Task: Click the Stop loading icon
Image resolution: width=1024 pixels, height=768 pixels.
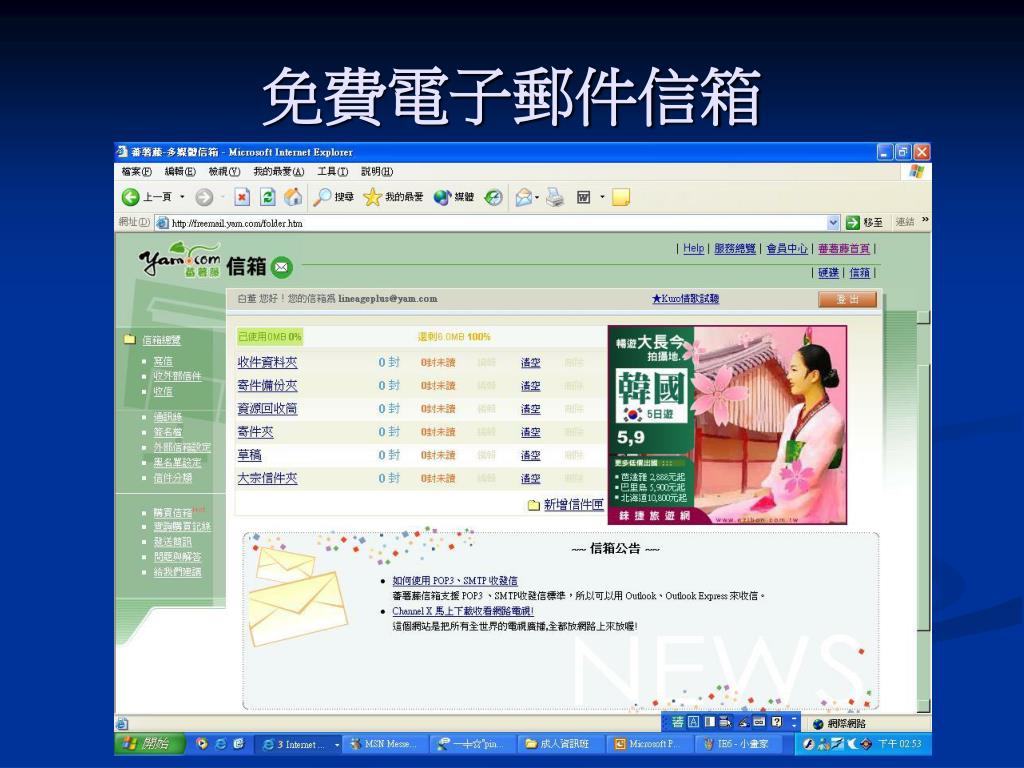Action: click(242, 197)
